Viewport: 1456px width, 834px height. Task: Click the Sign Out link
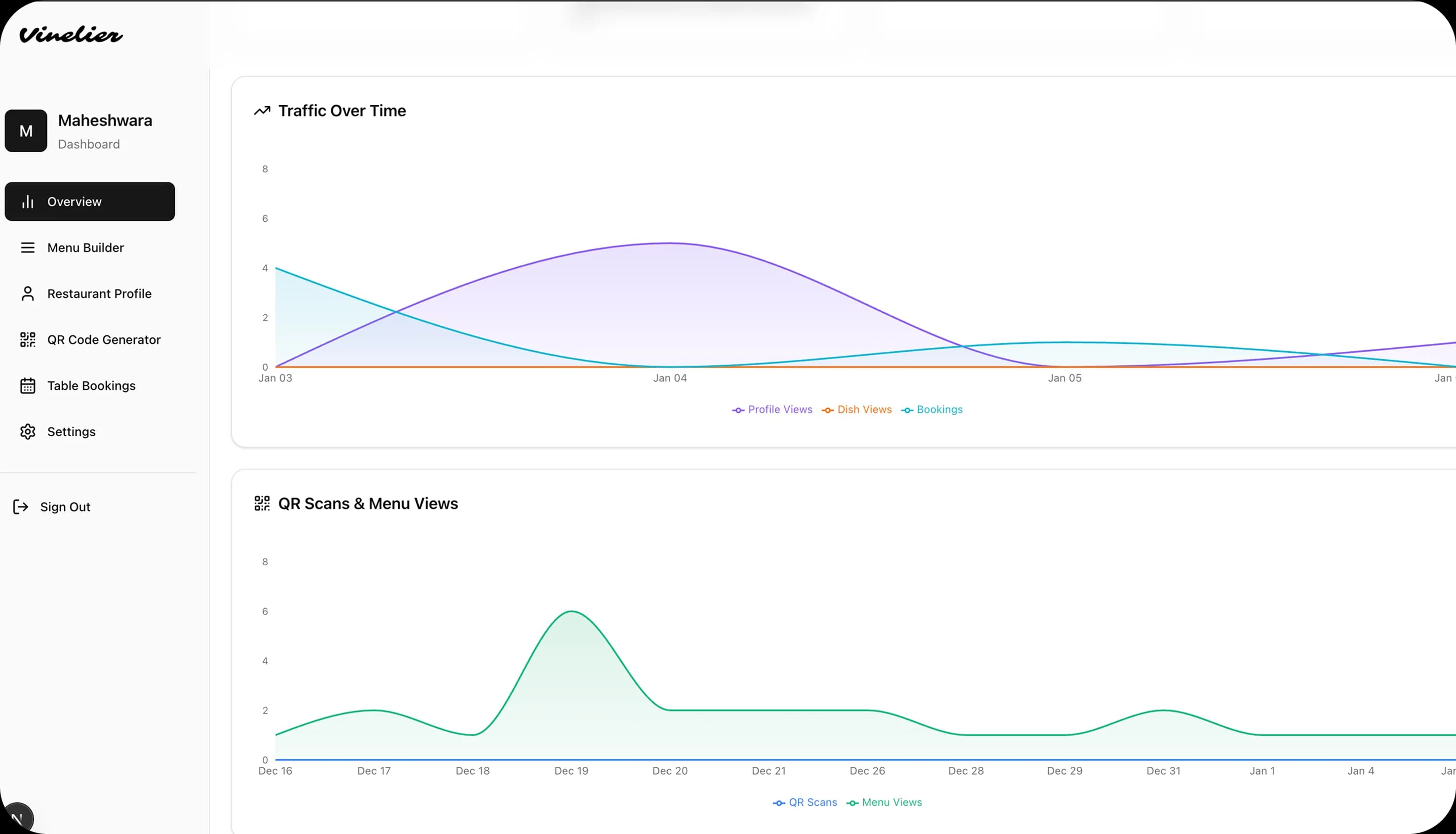click(x=65, y=506)
